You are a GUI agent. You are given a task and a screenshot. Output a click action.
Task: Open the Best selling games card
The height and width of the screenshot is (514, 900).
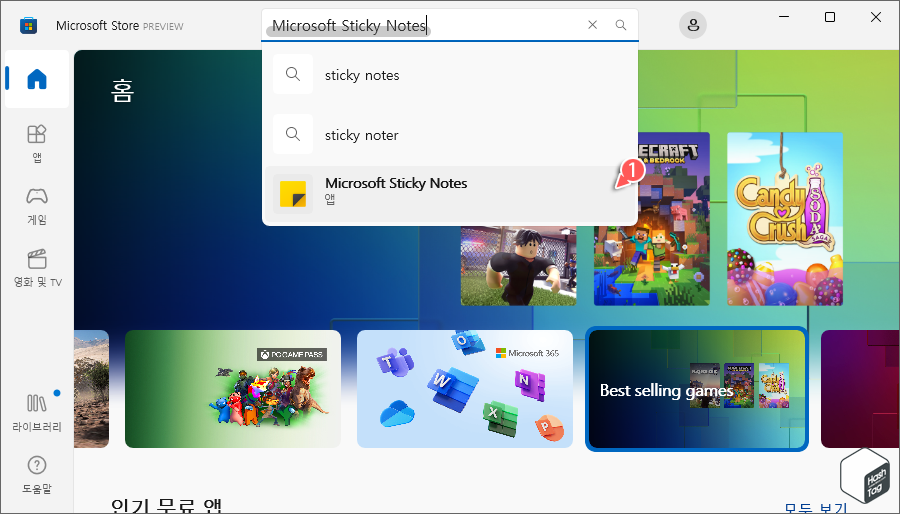click(x=697, y=389)
